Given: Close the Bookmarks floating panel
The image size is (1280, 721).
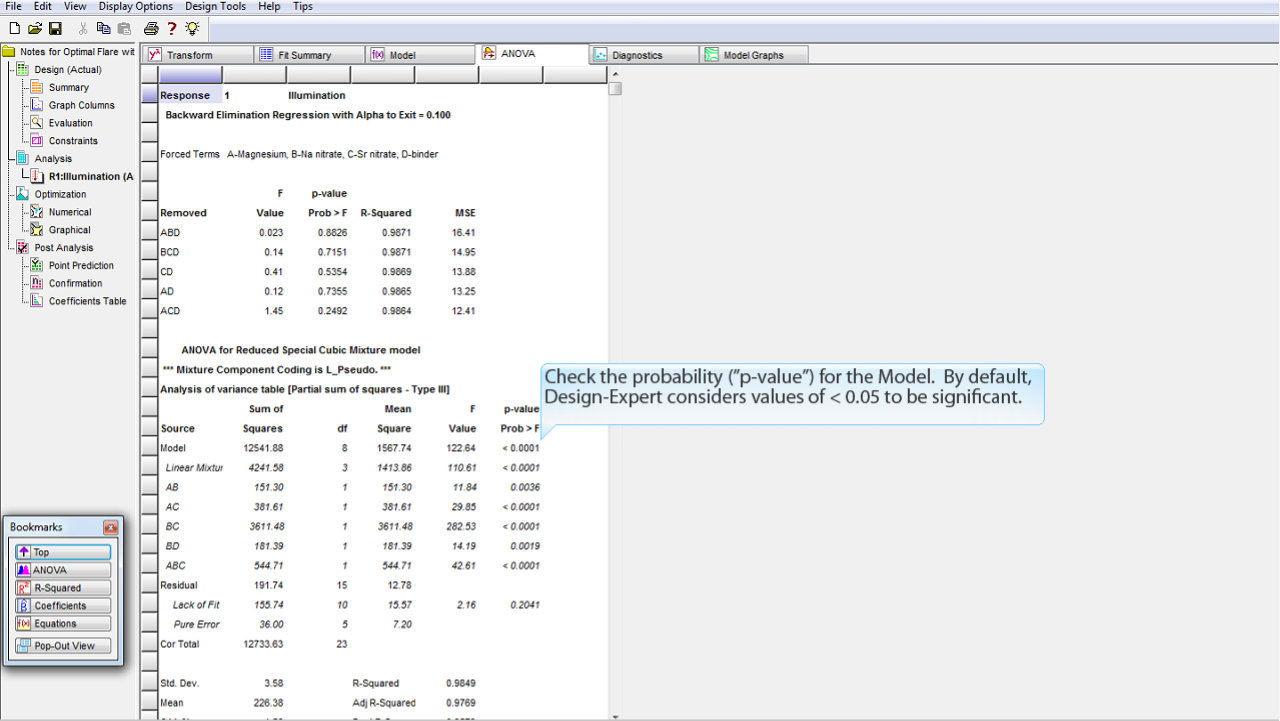Looking at the screenshot, I should 110,527.
